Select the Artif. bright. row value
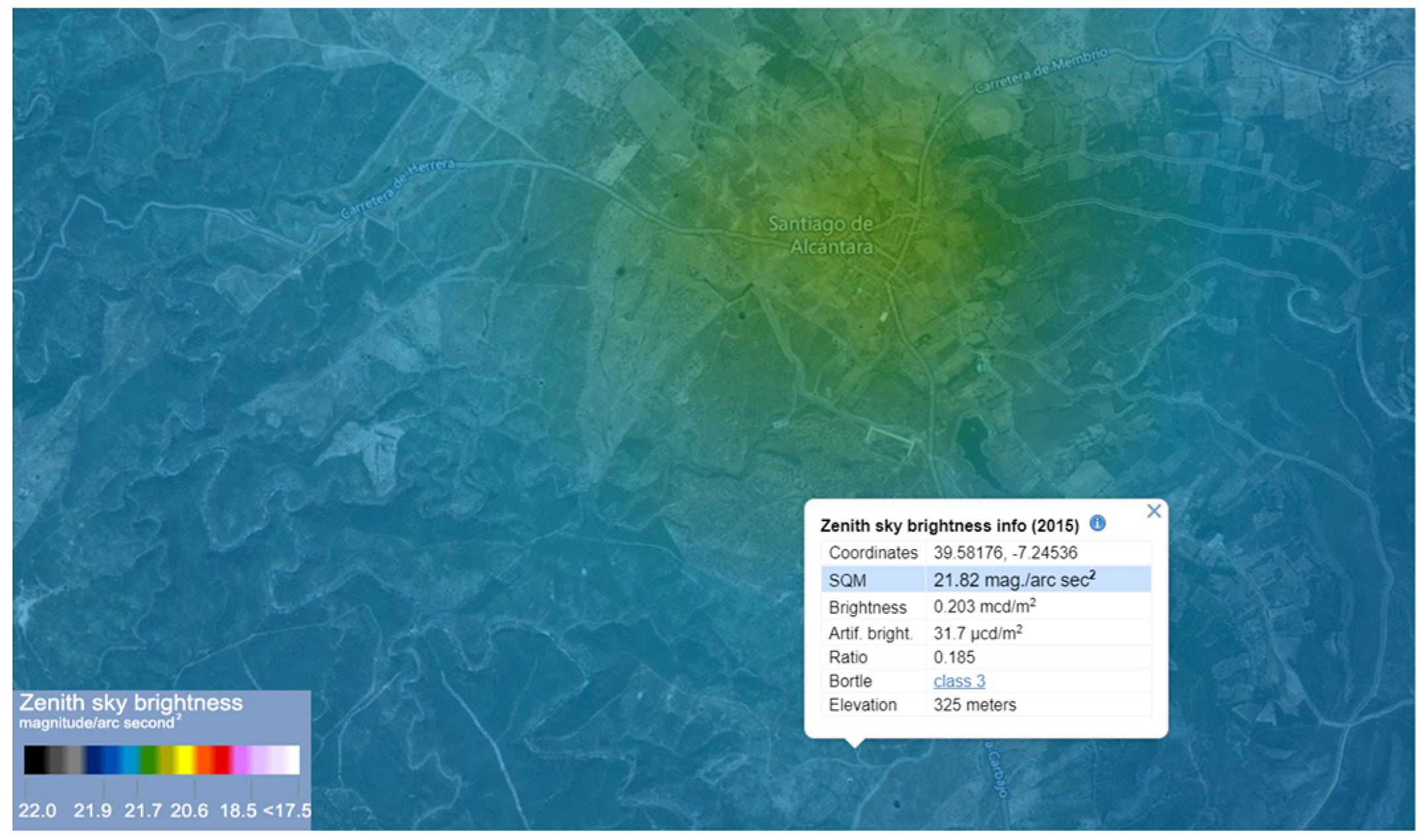This screenshot has height=840, width=1425. [x=977, y=633]
